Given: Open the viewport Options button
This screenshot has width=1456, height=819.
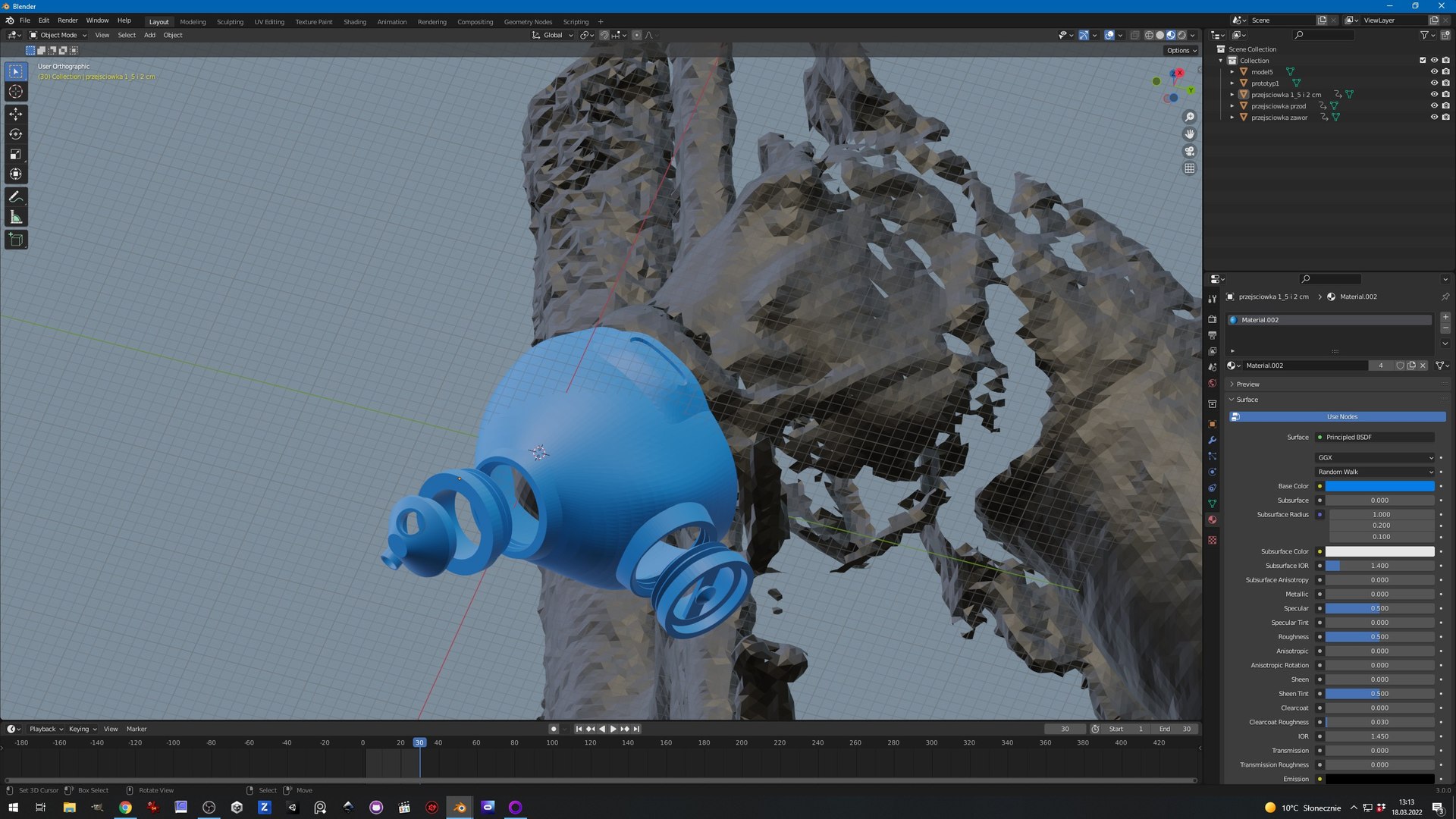Looking at the screenshot, I should point(1181,50).
